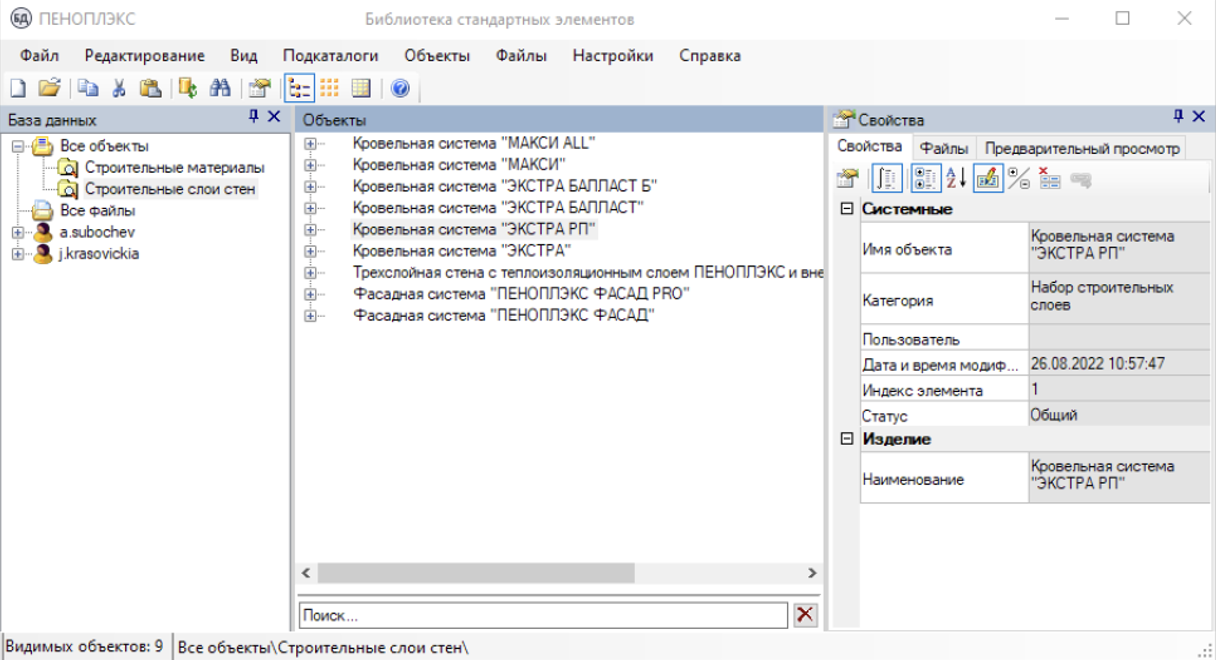Click the binoculars search icon in toolbar
The width and height of the screenshot is (1216, 660).
pyautogui.click(x=220, y=88)
